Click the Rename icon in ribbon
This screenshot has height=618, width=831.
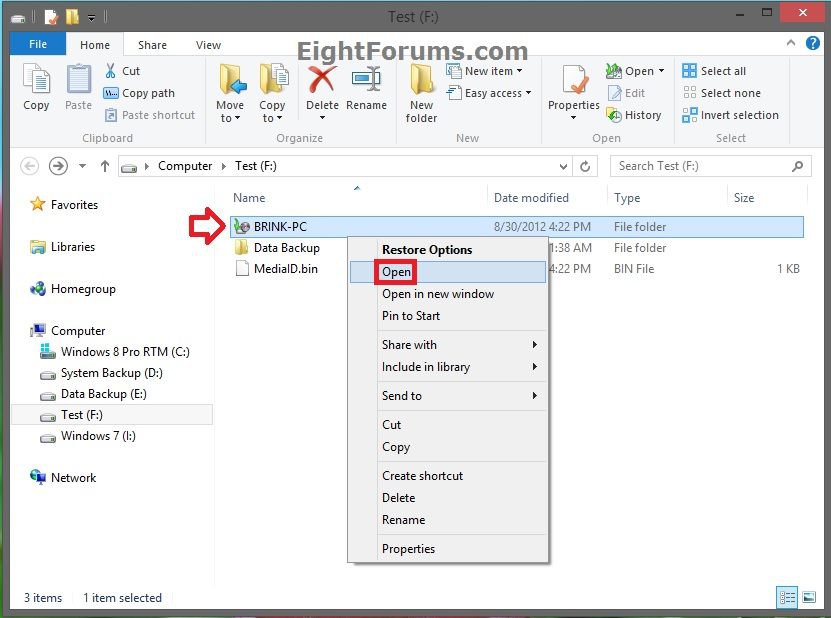[366, 80]
